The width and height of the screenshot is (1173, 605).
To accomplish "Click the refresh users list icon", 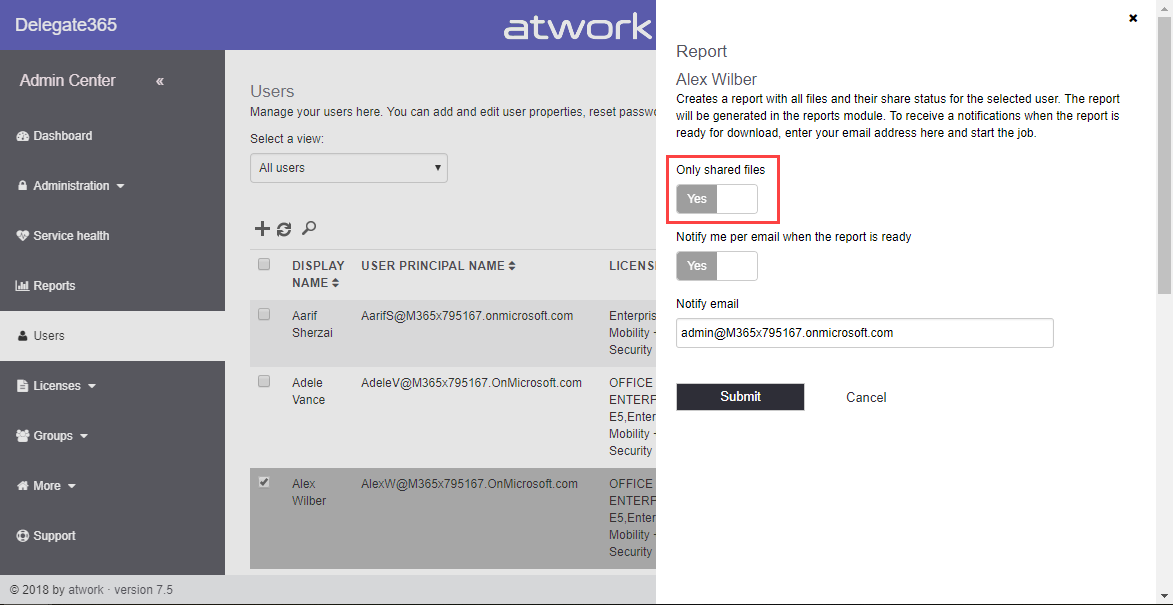I will (284, 229).
